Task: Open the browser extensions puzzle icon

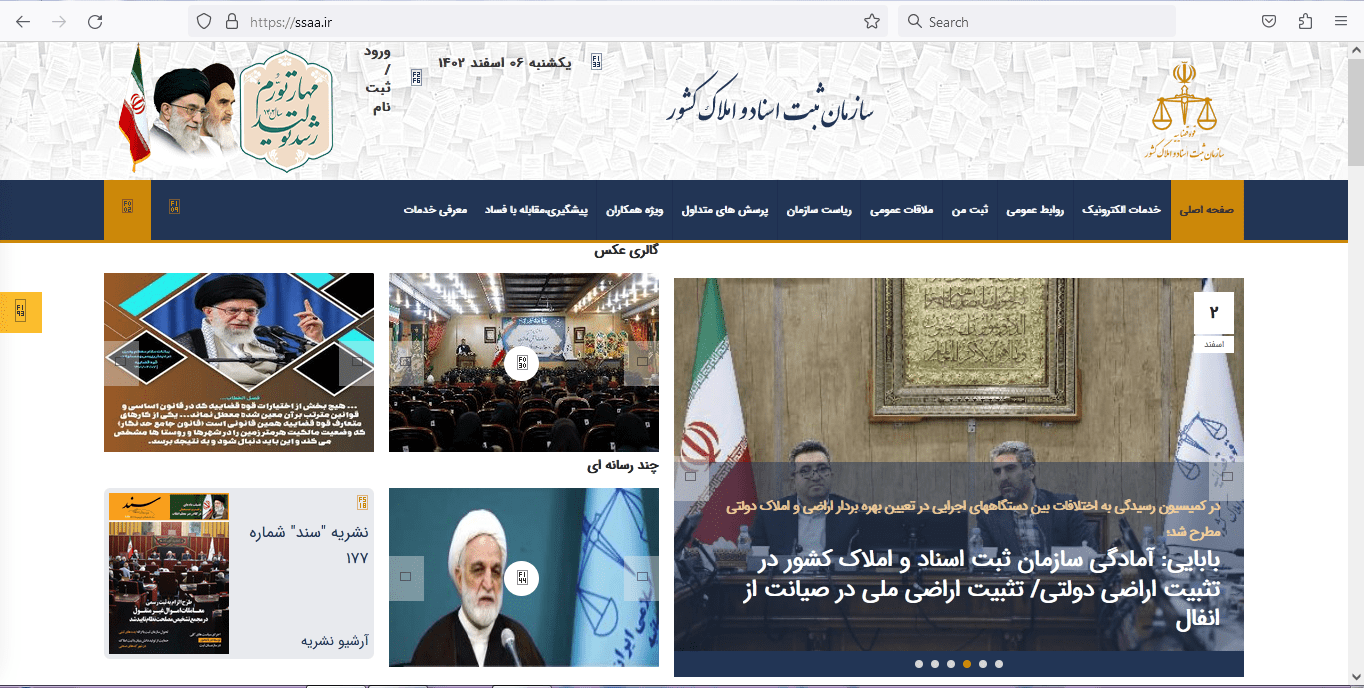Action: pos(1304,22)
